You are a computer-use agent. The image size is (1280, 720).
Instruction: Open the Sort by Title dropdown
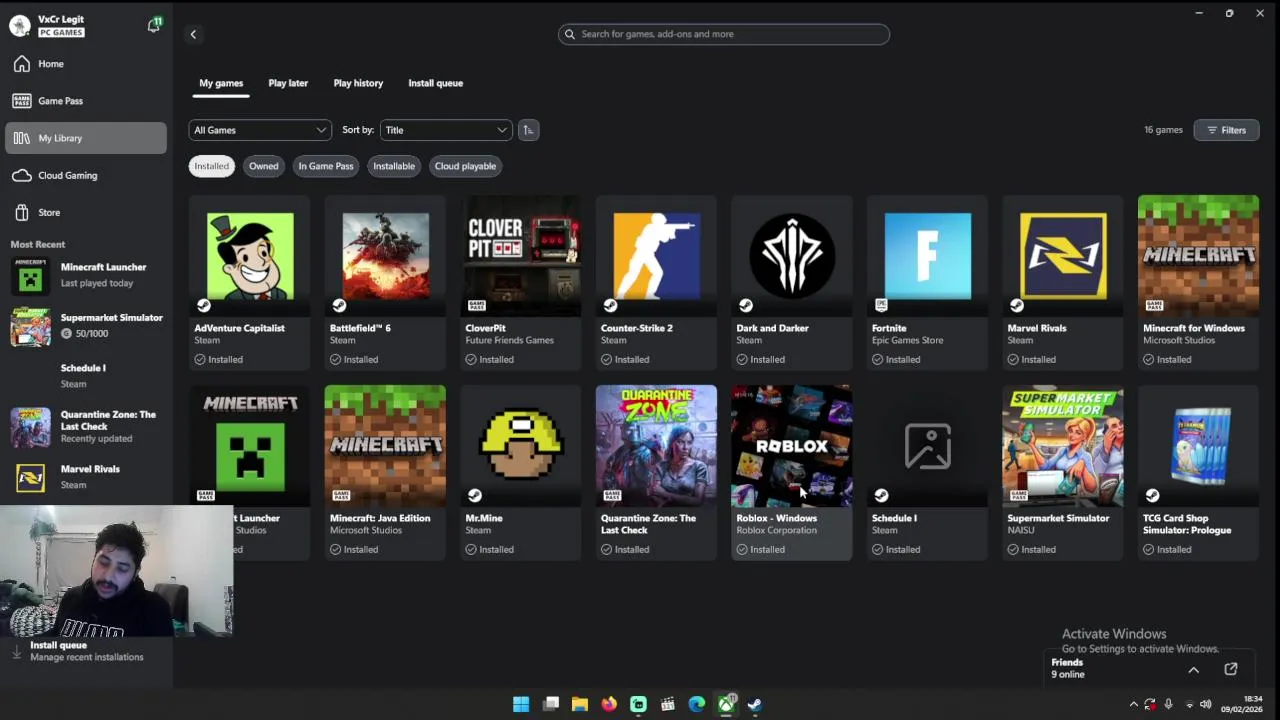point(446,130)
